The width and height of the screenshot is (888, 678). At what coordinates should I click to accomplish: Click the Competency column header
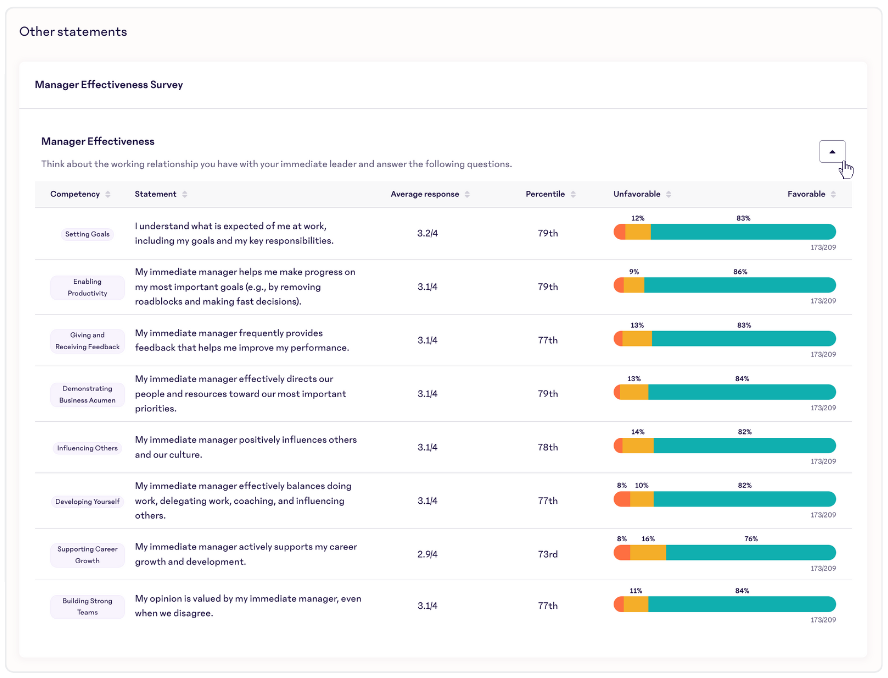(75, 194)
